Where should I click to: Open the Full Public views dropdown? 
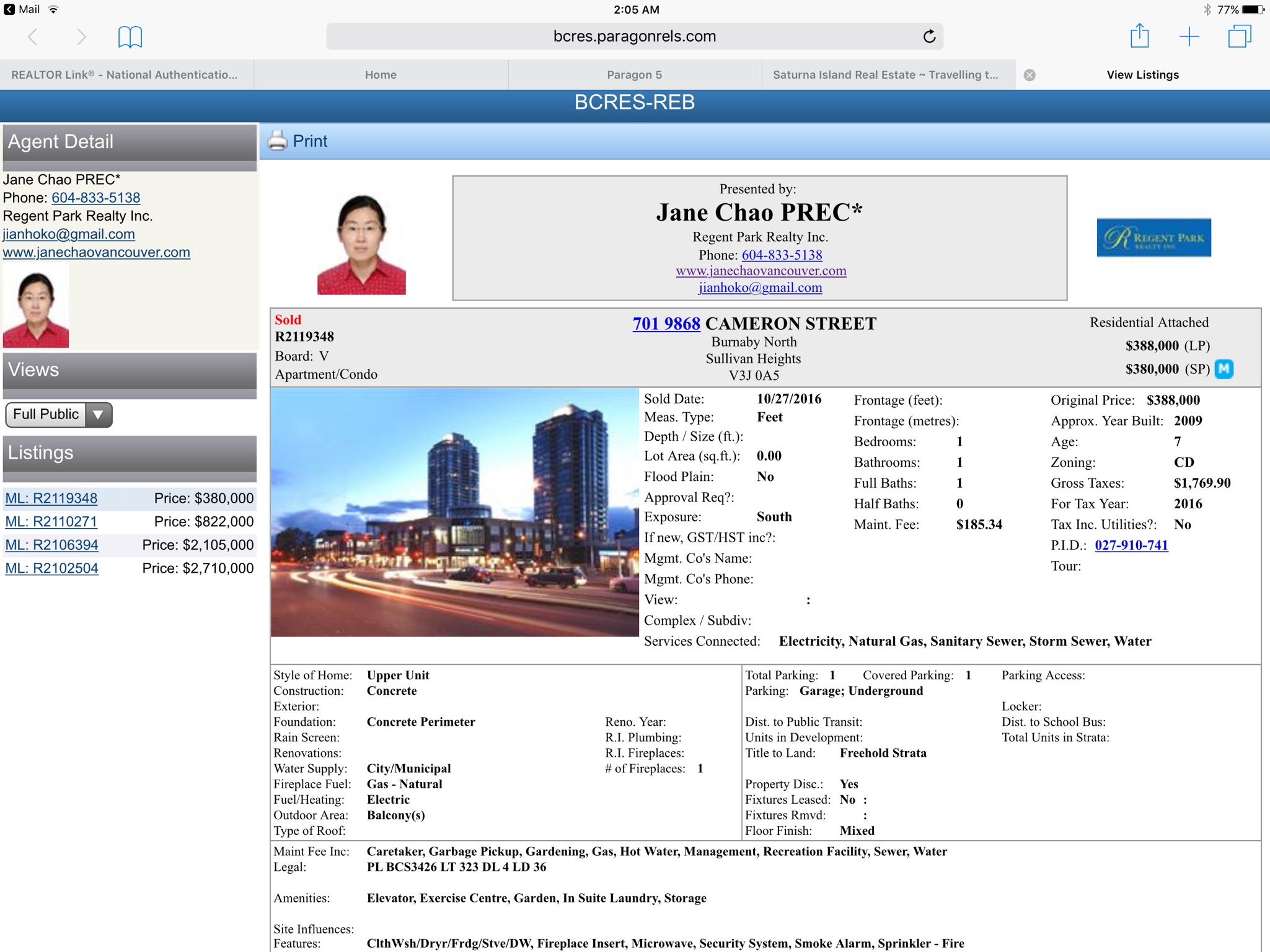(x=59, y=415)
